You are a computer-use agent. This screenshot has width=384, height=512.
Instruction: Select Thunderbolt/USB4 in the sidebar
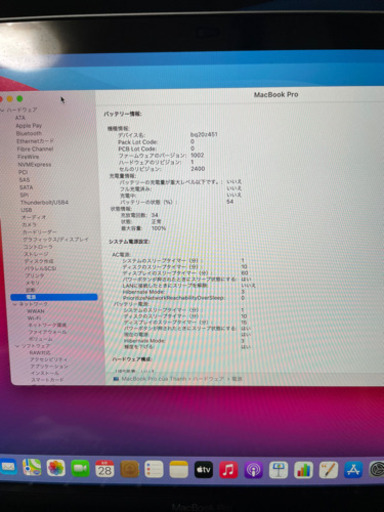tap(44, 202)
